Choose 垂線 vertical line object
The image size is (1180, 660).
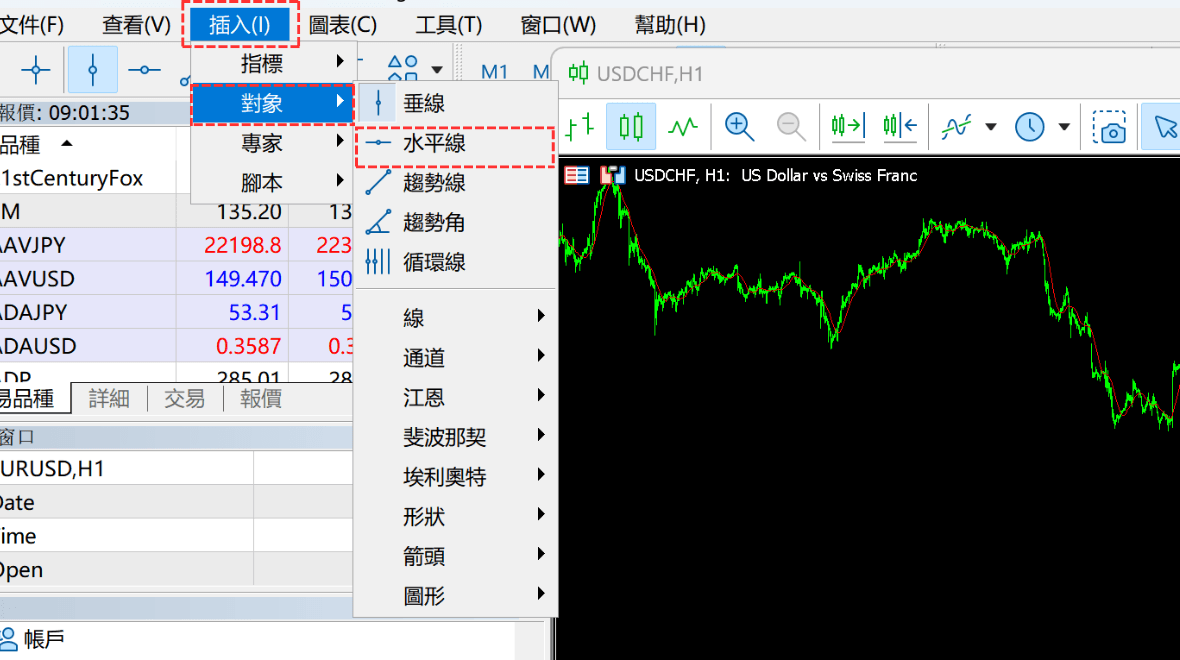click(x=455, y=103)
